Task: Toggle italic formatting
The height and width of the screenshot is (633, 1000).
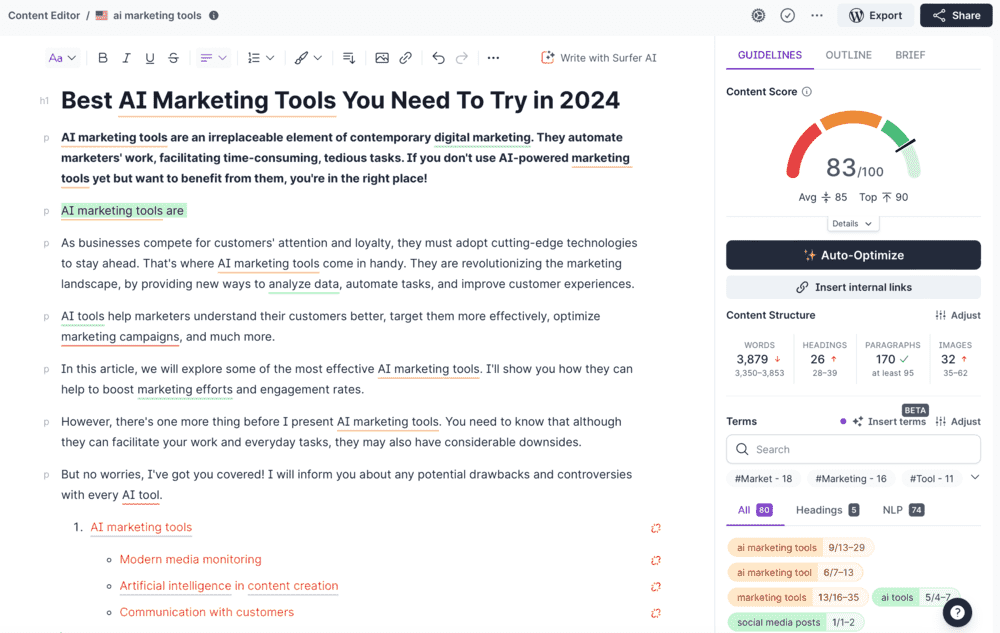Action: (x=126, y=58)
